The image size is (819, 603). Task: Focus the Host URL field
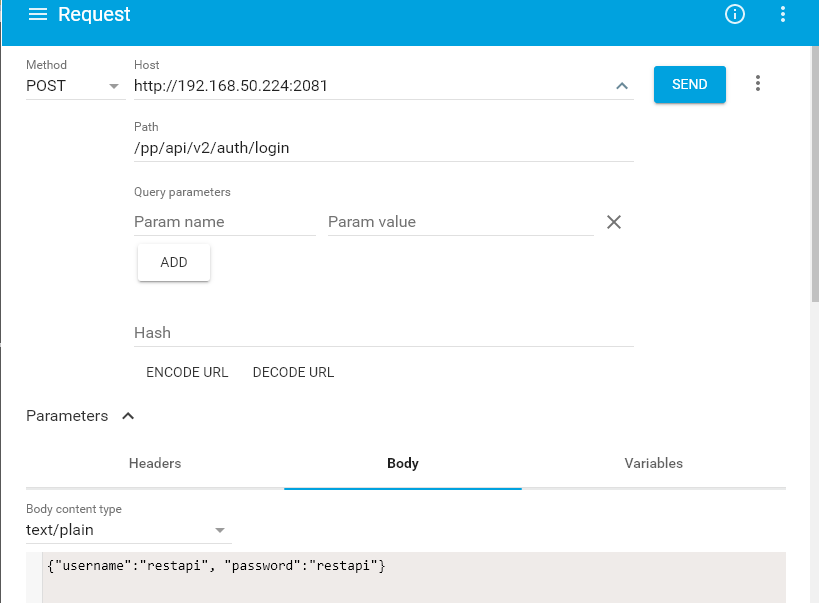pos(371,86)
